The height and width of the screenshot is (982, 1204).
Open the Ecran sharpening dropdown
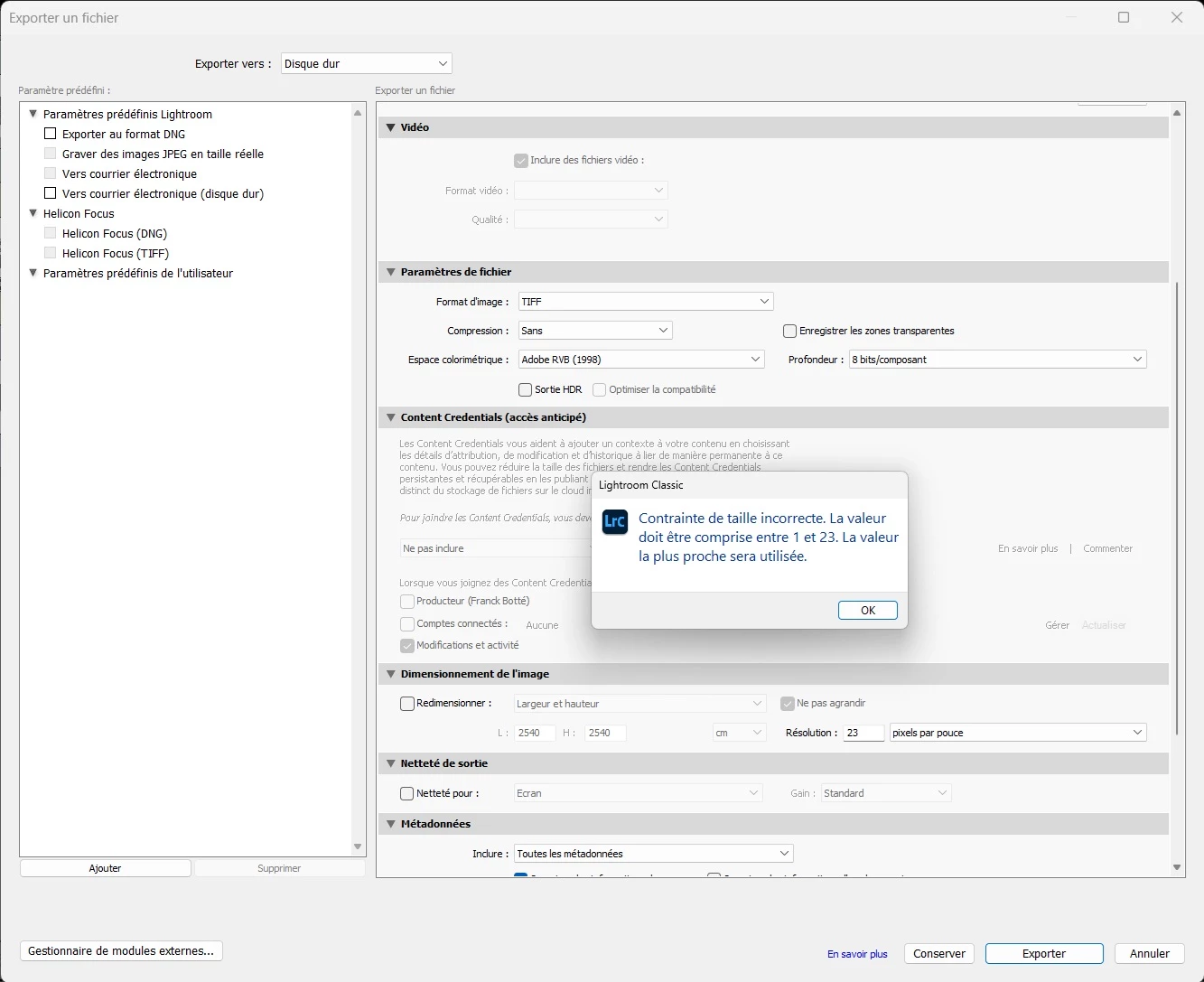click(638, 793)
